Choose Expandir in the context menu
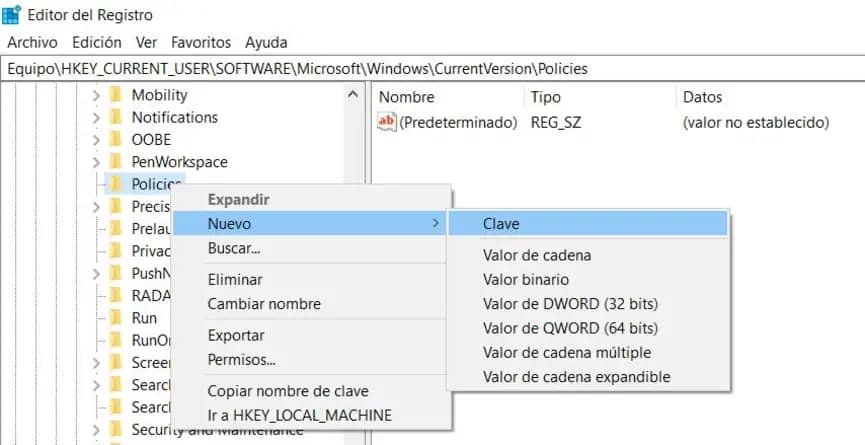Screen dimensions: 865x445 (311, 200)
